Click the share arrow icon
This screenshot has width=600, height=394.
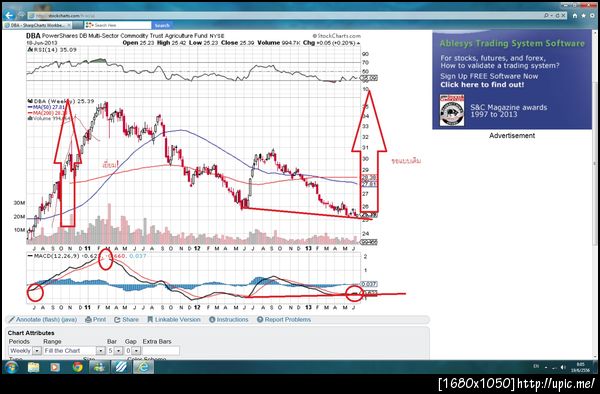tap(117, 319)
